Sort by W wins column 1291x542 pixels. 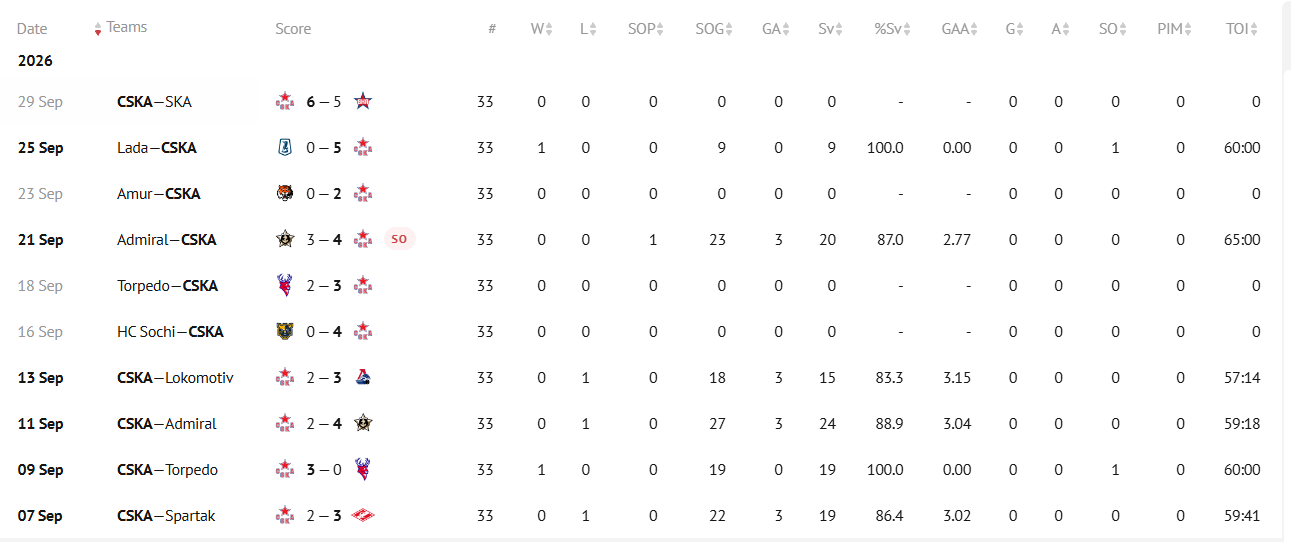click(541, 29)
